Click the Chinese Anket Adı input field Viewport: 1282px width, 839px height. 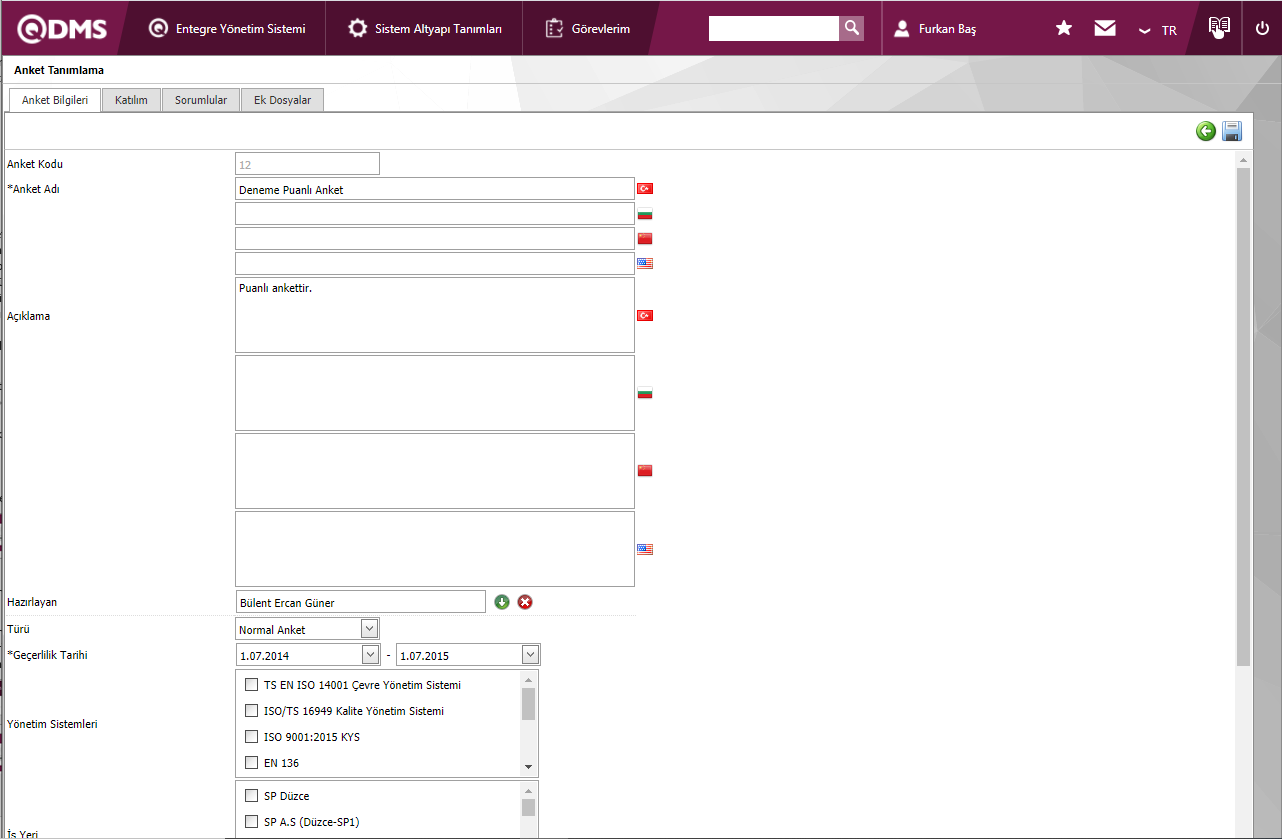(x=435, y=238)
